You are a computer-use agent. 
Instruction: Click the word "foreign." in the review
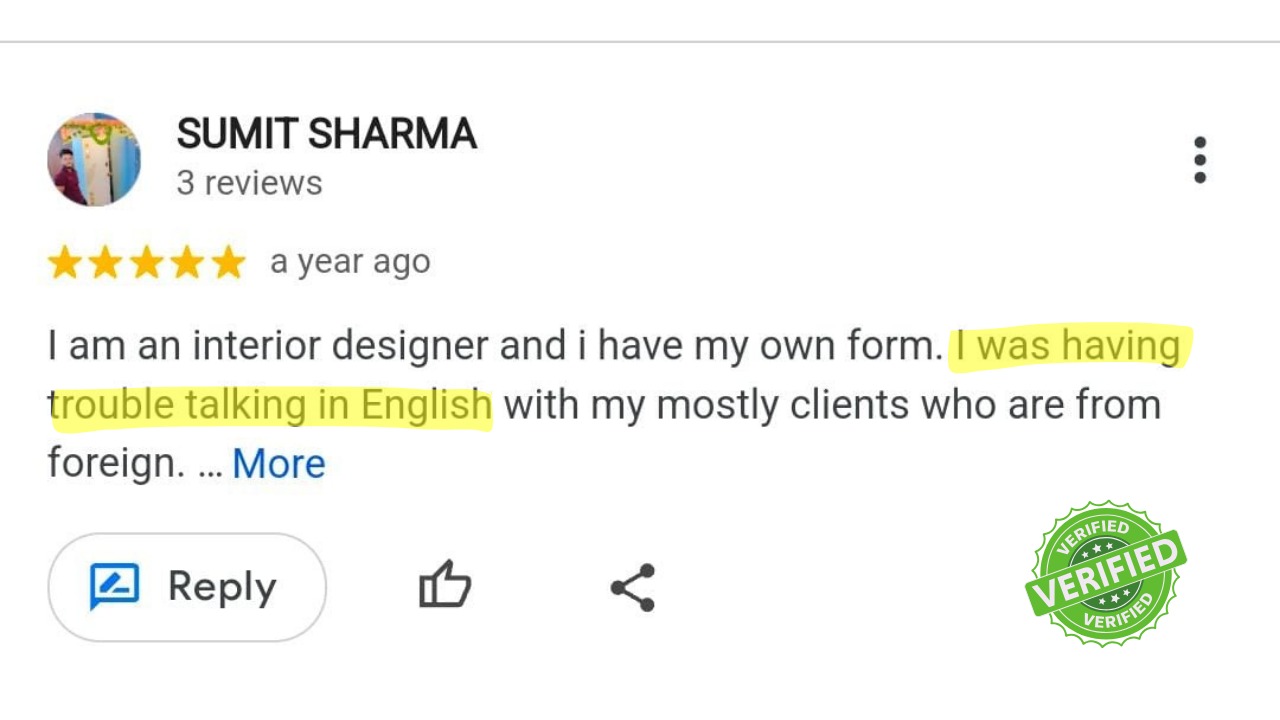pyautogui.click(x=116, y=464)
